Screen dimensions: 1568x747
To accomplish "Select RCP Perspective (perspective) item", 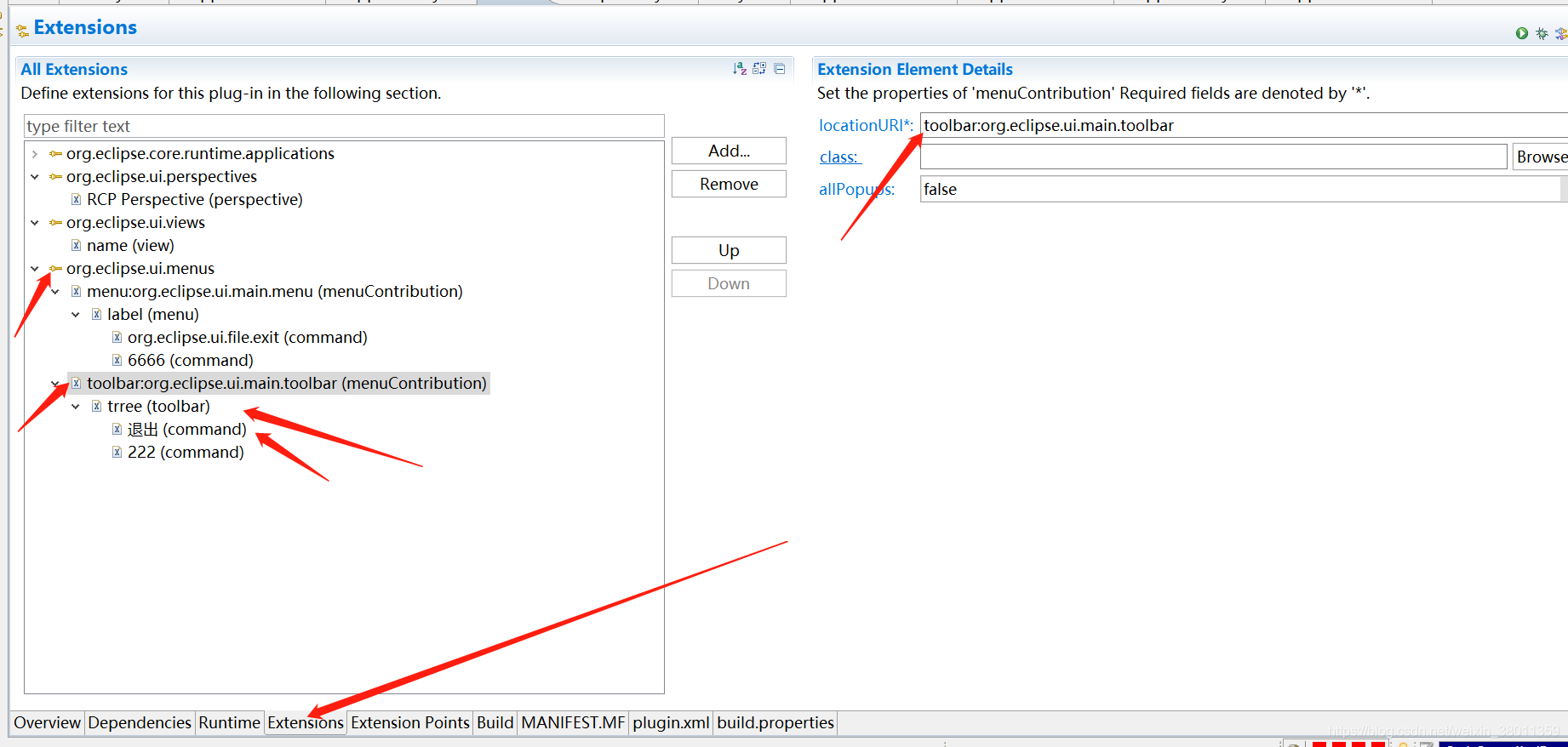I will tap(195, 200).
